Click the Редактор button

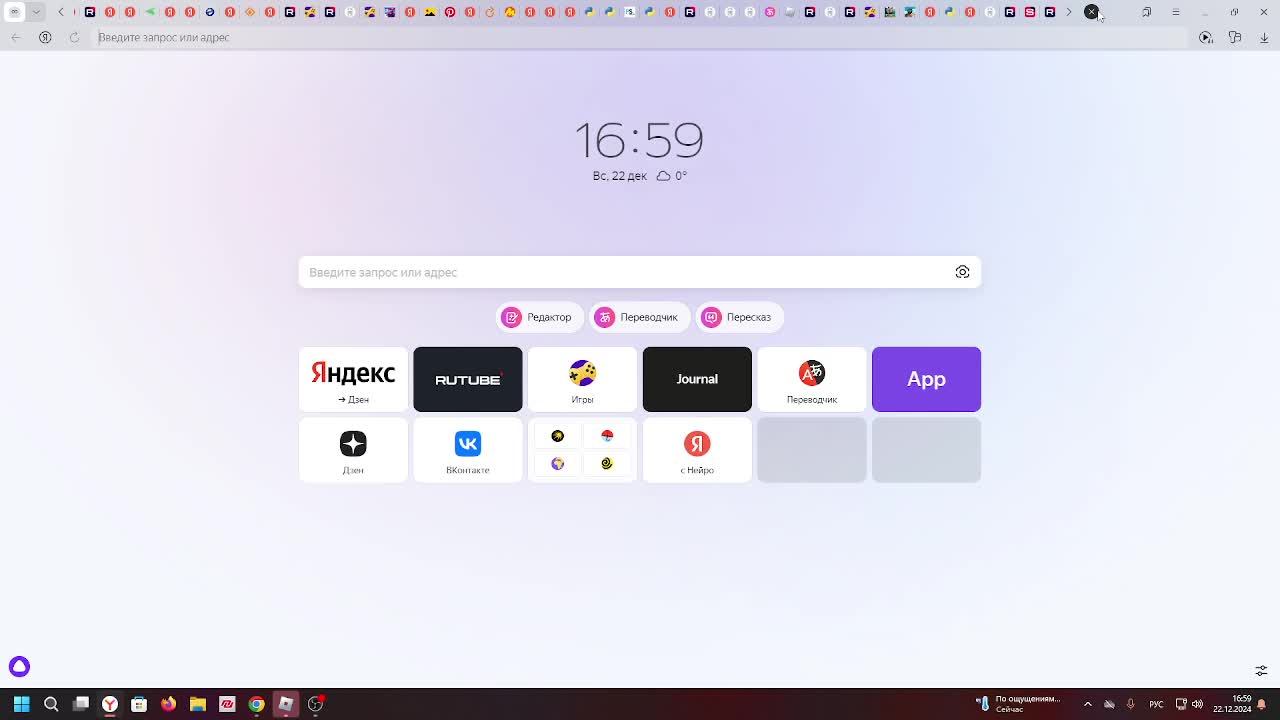[539, 317]
